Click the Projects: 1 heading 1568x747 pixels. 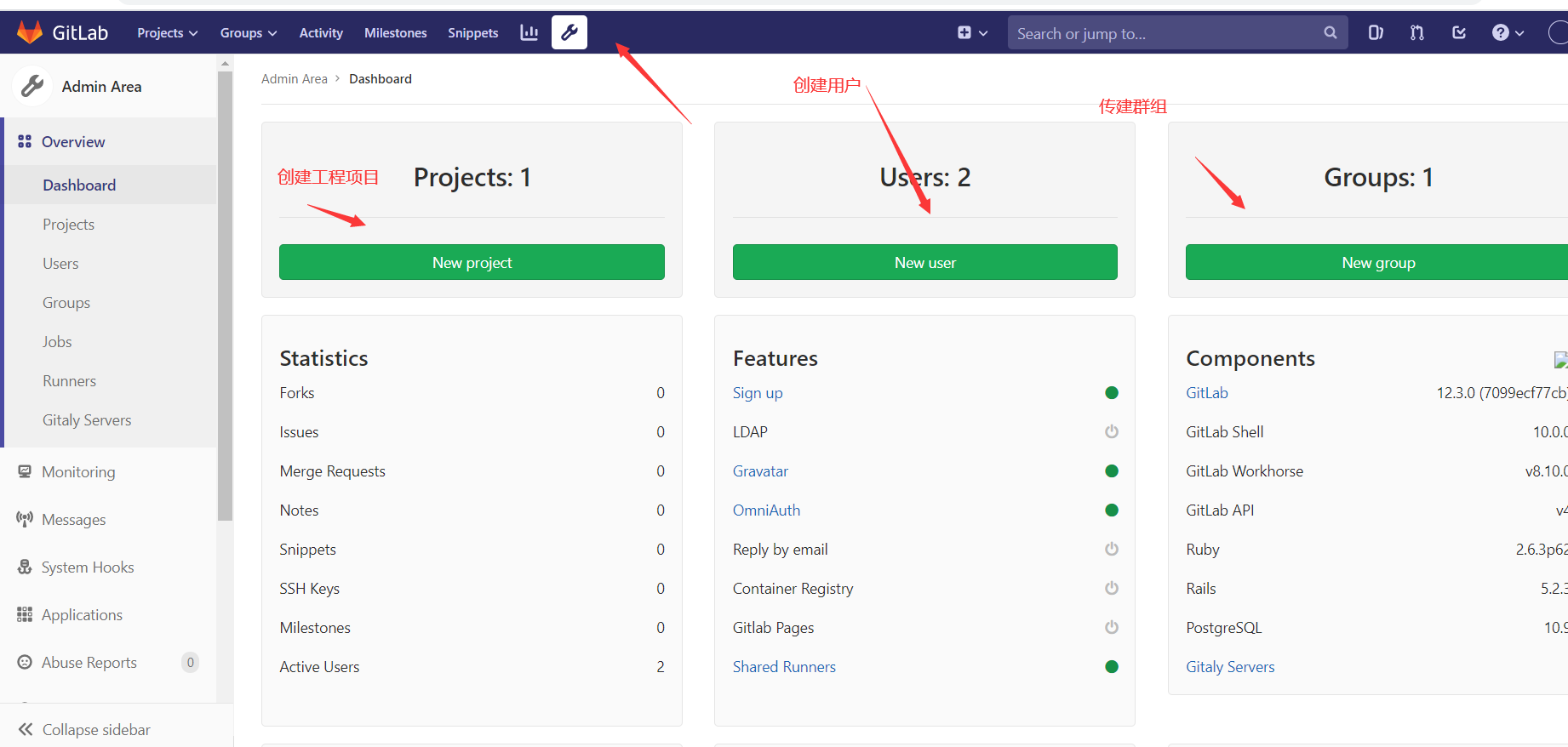(x=472, y=177)
